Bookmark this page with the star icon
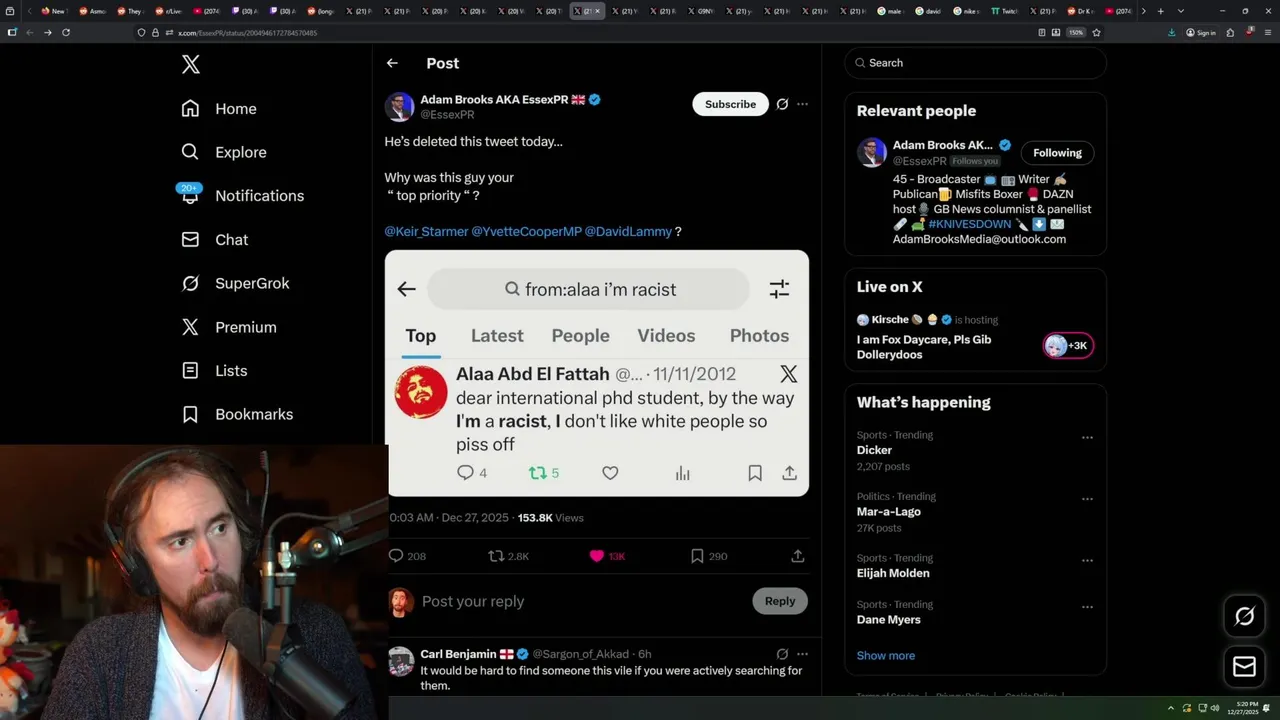 1097,32
